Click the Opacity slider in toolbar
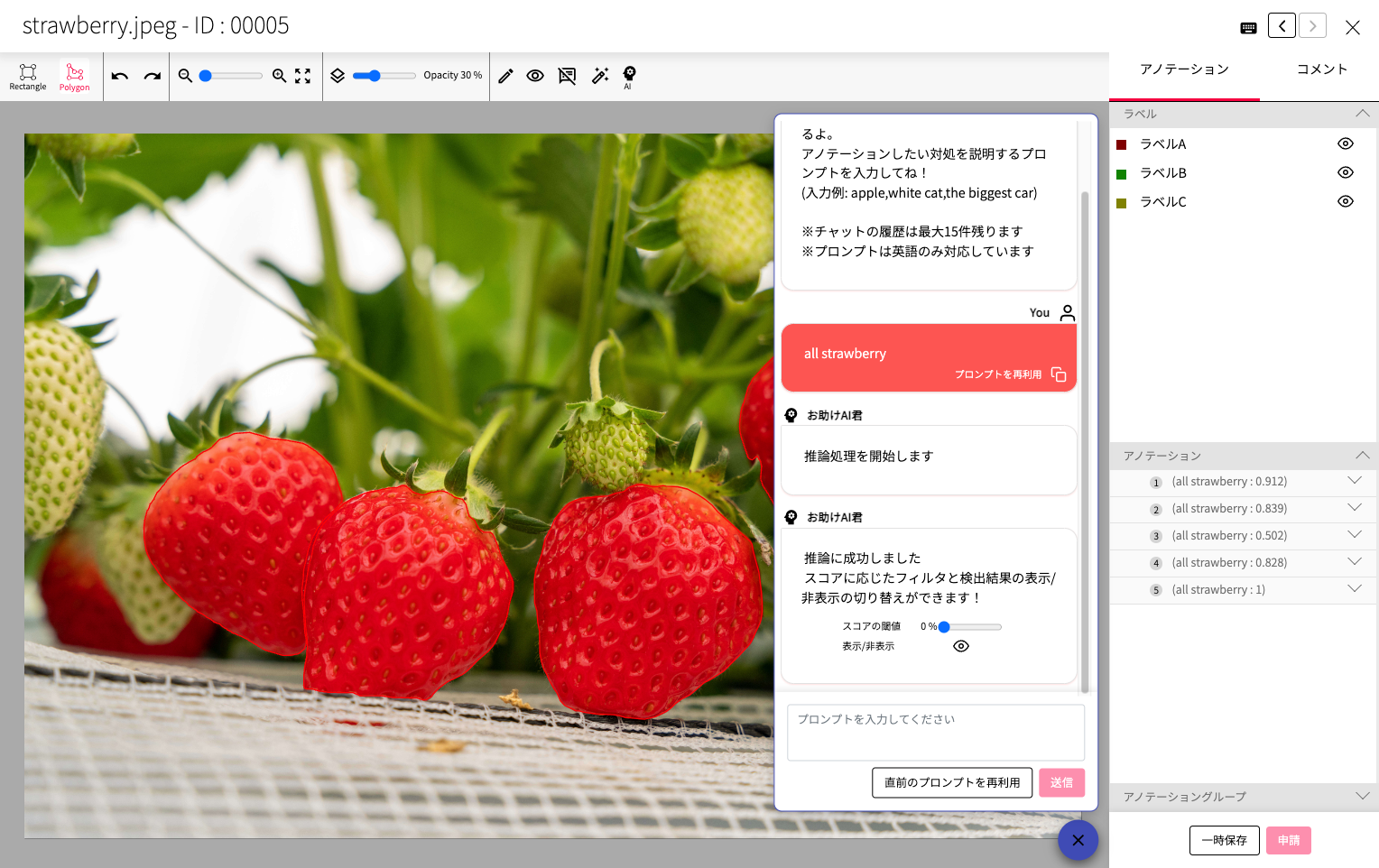The width and height of the screenshot is (1379, 868). click(384, 76)
